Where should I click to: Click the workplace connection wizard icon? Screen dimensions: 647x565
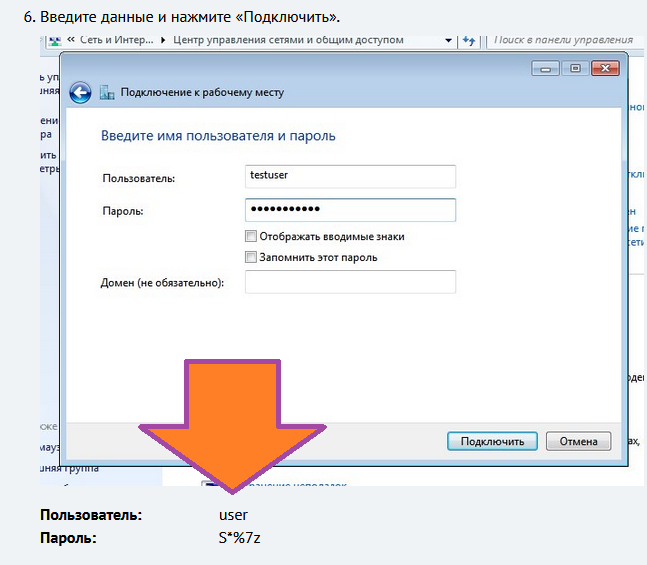coord(107,92)
